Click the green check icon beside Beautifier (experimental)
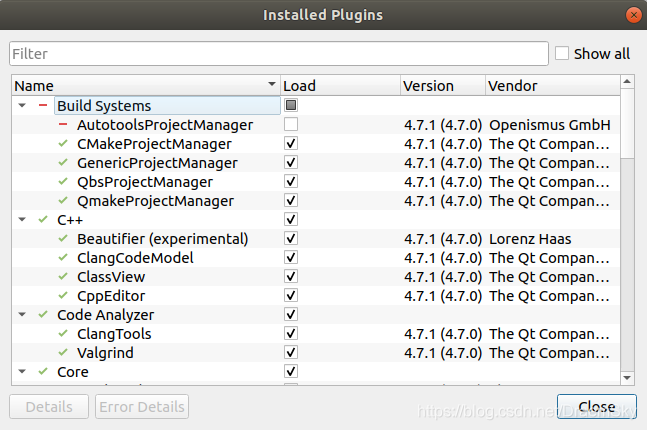Screen dimensions: 647x430 pos(63,239)
